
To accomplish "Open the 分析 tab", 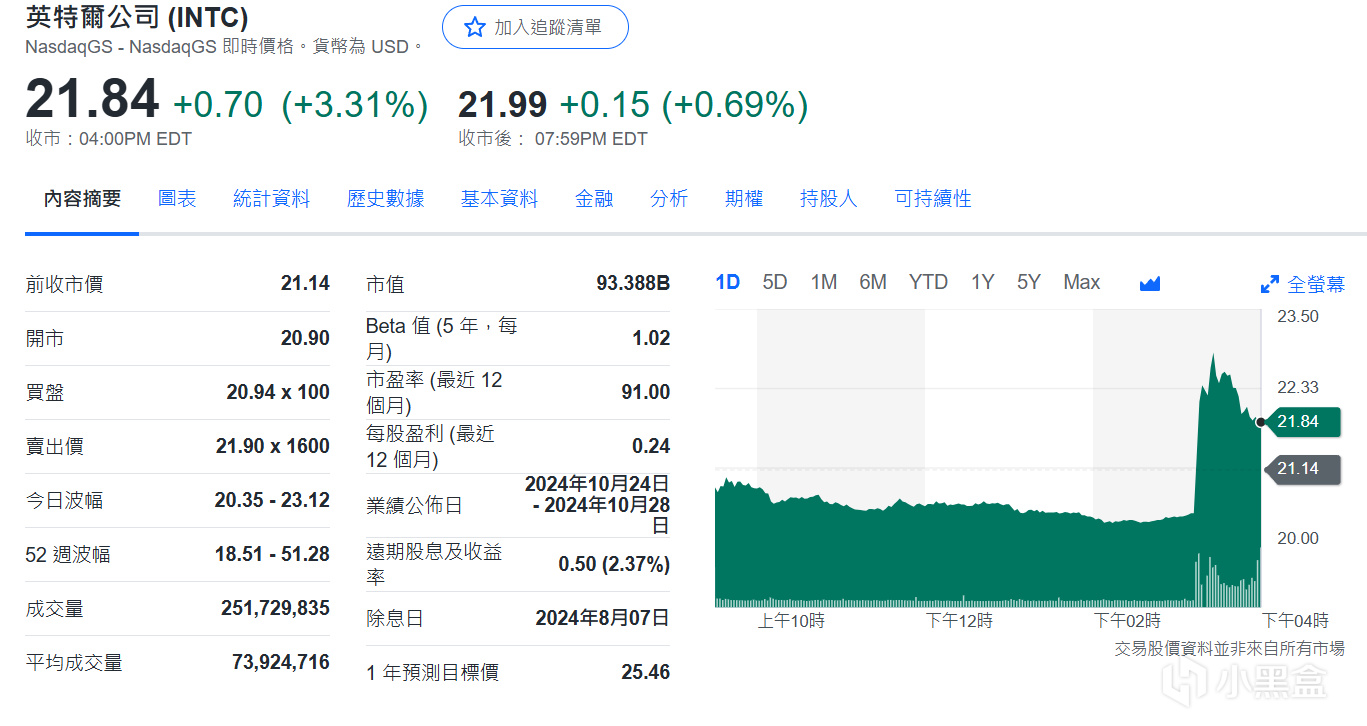I will pyautogui.click(x=669, y=199).
